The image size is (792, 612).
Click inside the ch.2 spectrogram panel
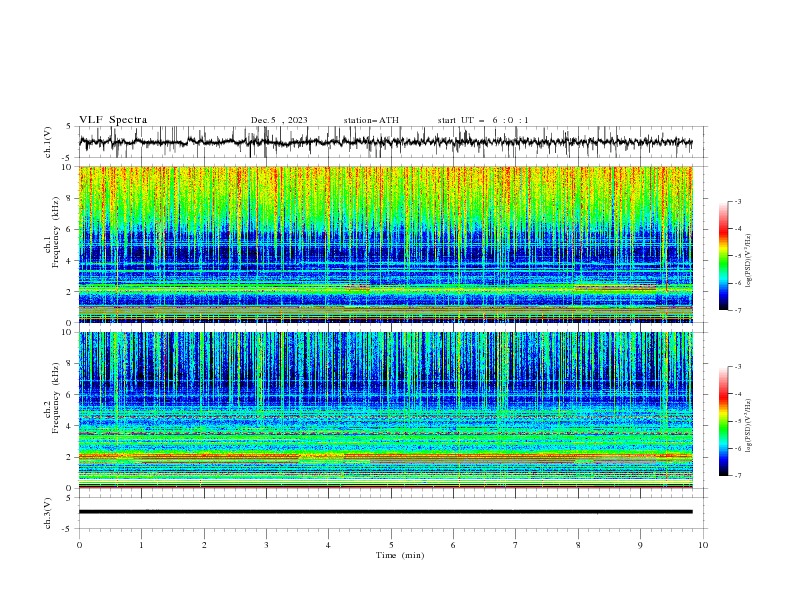tap(385, 410)
